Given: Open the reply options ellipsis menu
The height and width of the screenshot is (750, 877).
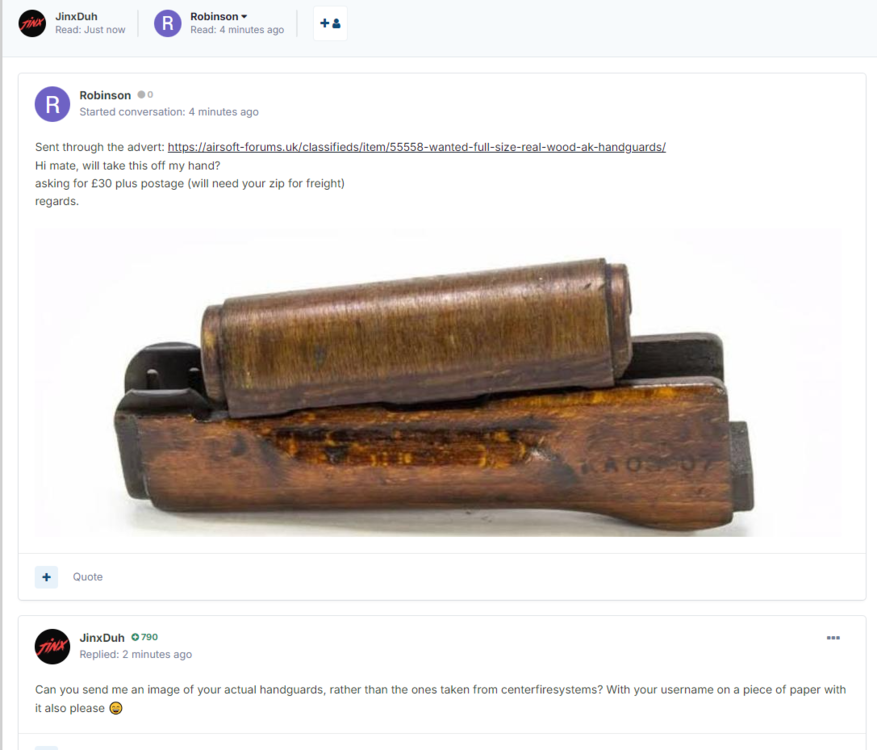Looking at the screenshot, I should (833, 638).
